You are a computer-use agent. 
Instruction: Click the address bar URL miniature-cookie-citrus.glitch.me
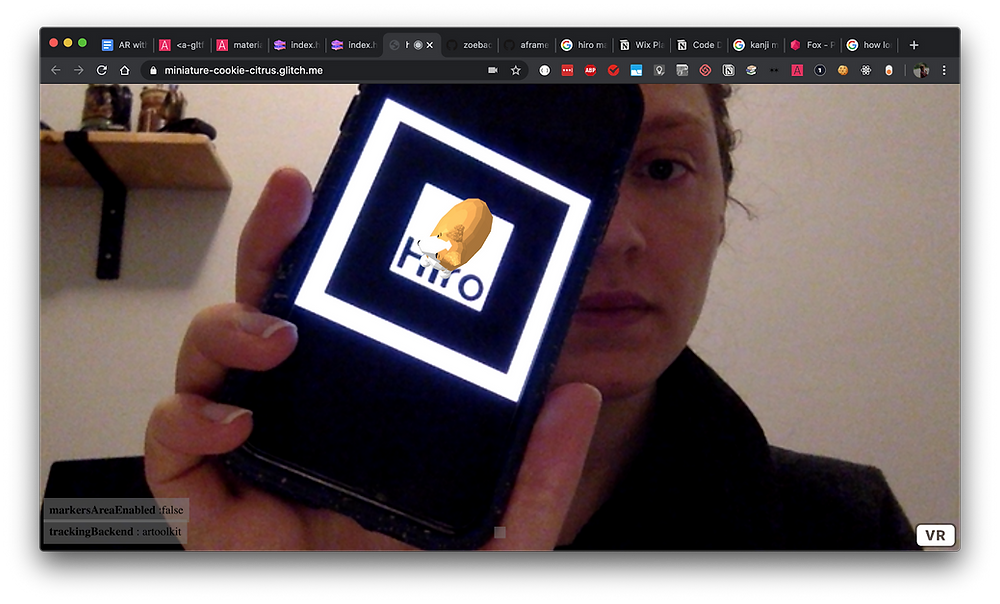point(244,70)
